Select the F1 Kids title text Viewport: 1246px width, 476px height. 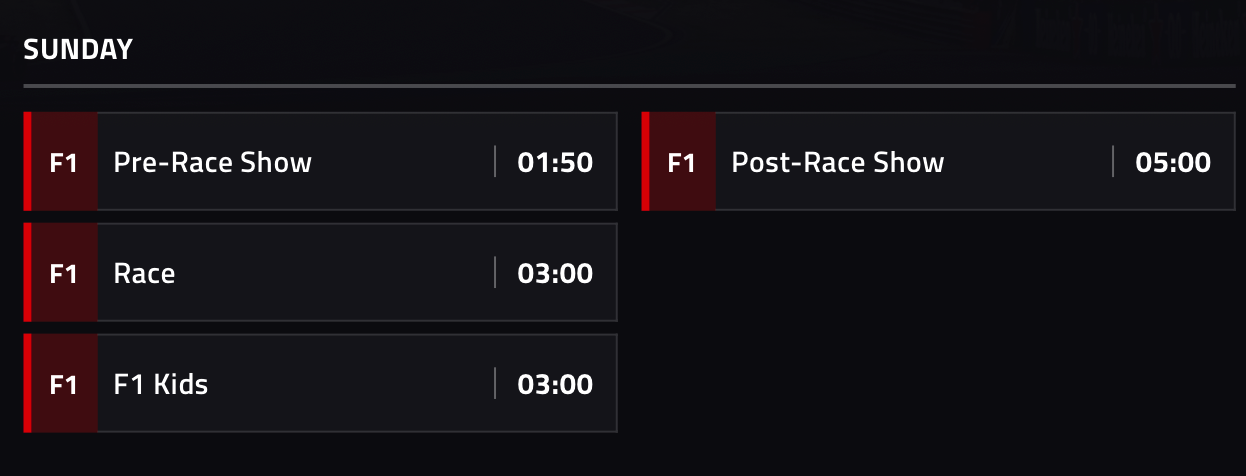pos(161,384)
